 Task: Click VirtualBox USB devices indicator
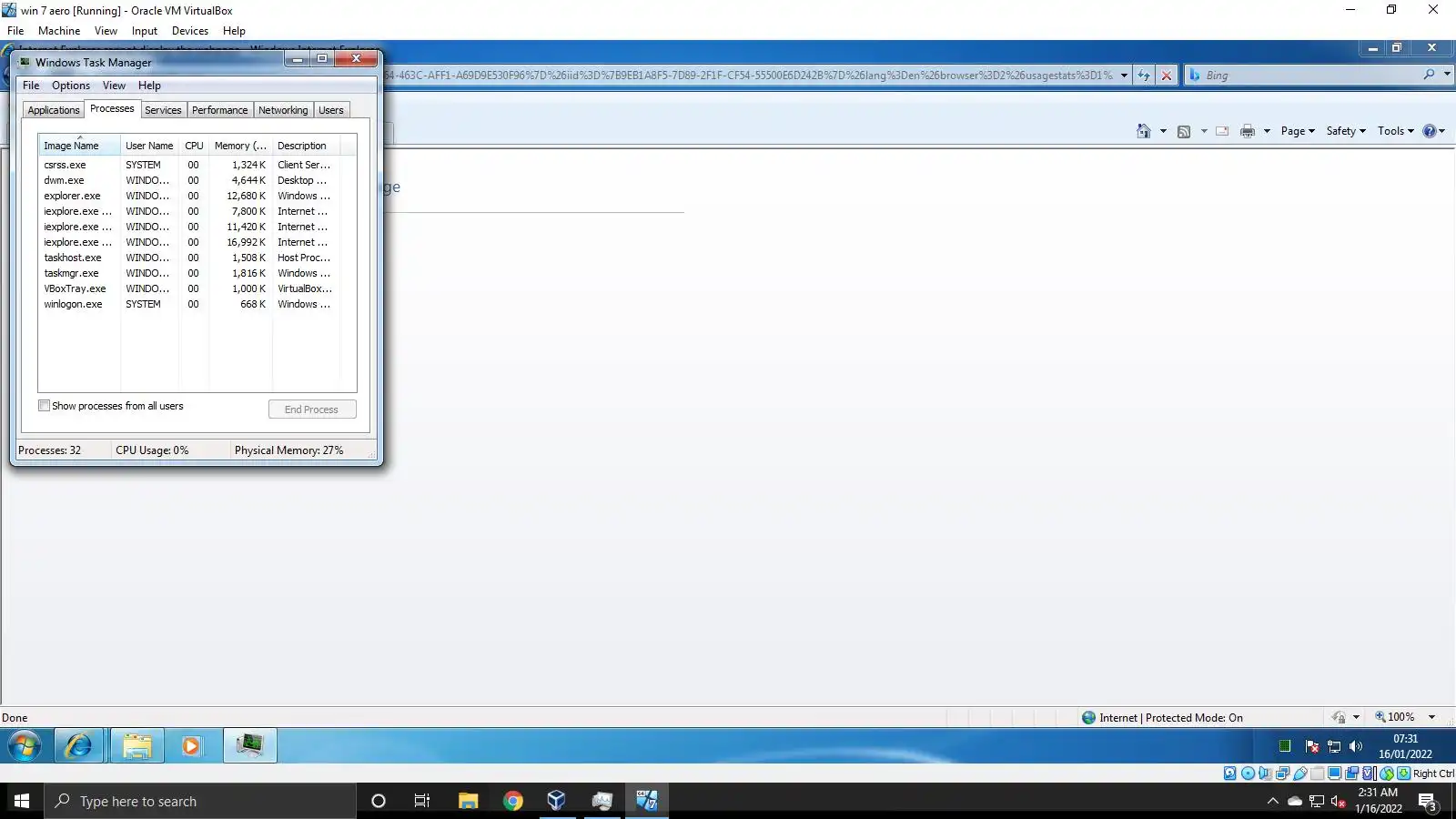[x=1299, y=773]
